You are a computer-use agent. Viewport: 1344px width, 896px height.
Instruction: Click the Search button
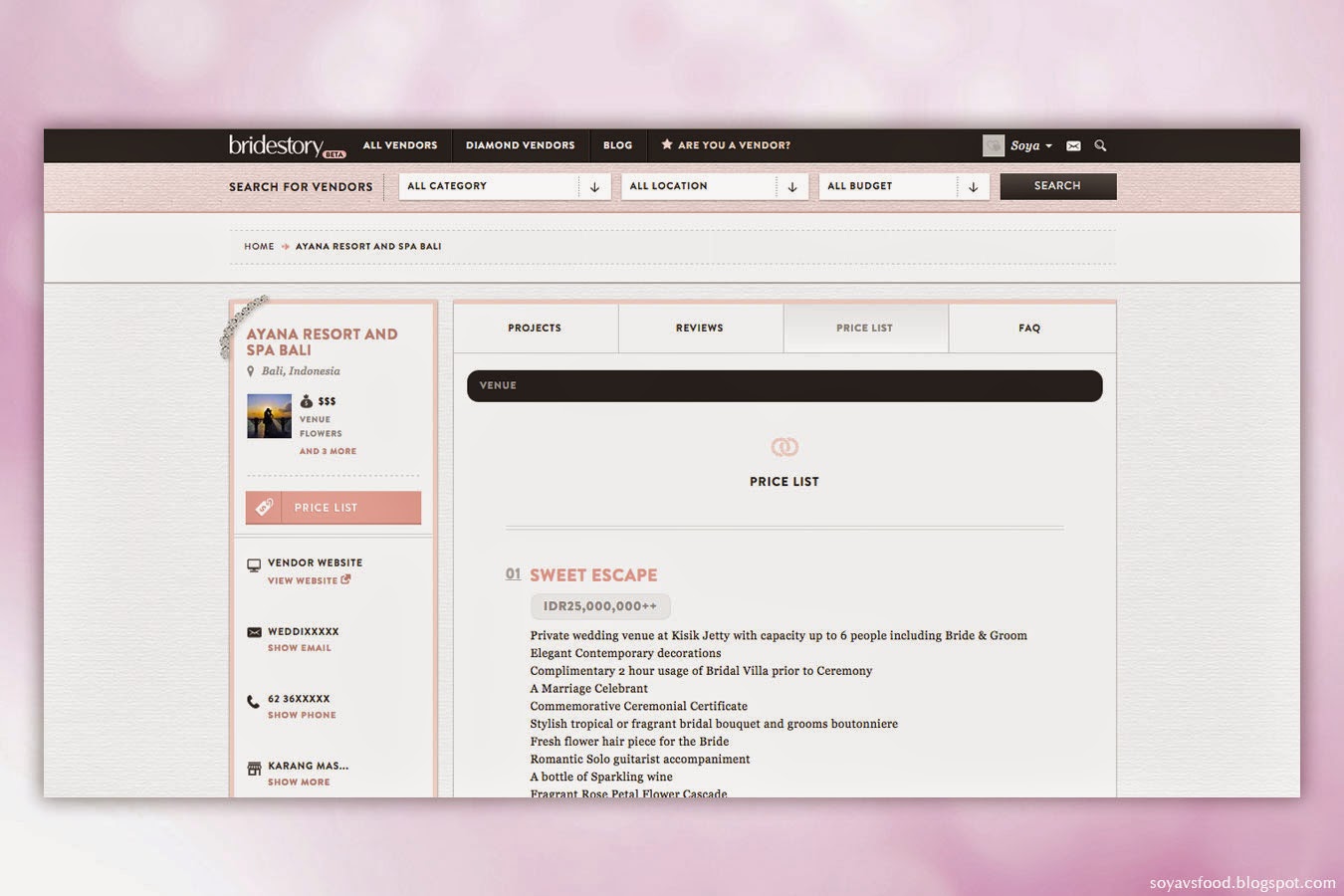[1057, 186]
